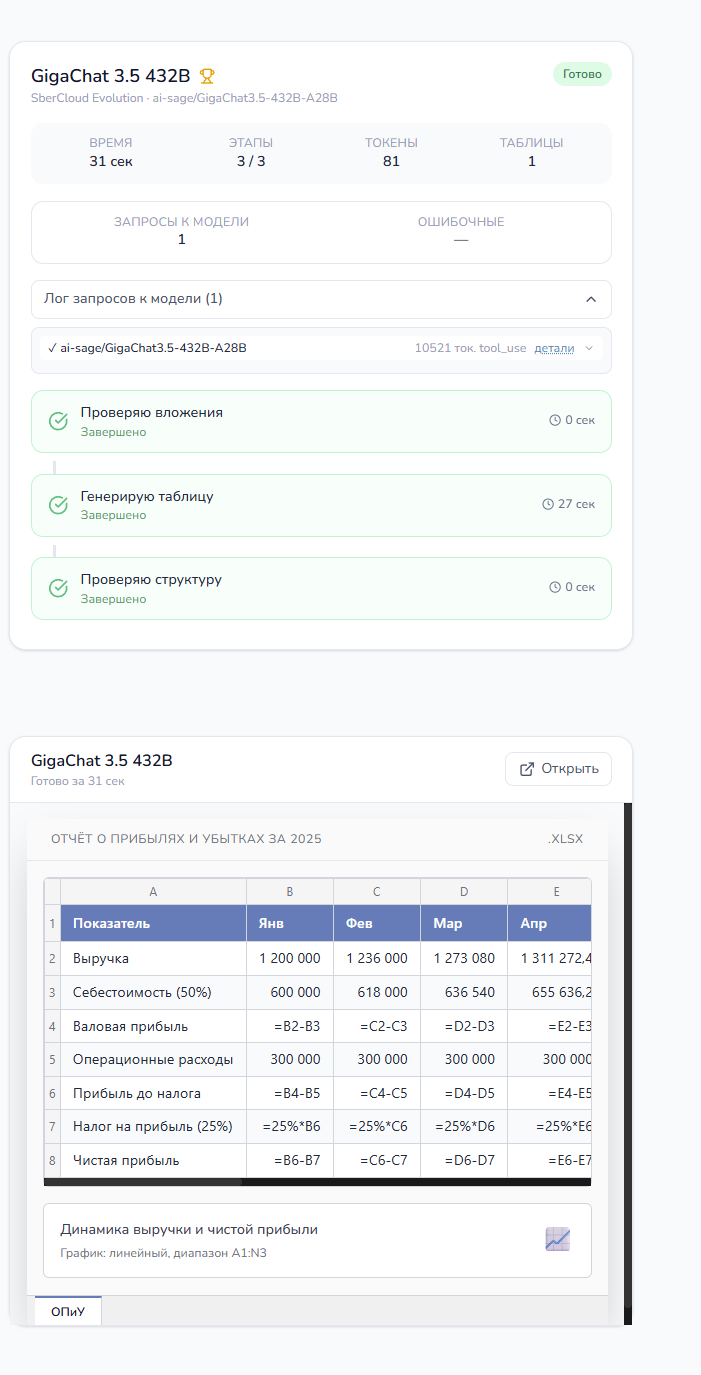Viewport: 701px width, 1375px height.
Task: Click the Чистая прибыль cell
Action: 153,1160
